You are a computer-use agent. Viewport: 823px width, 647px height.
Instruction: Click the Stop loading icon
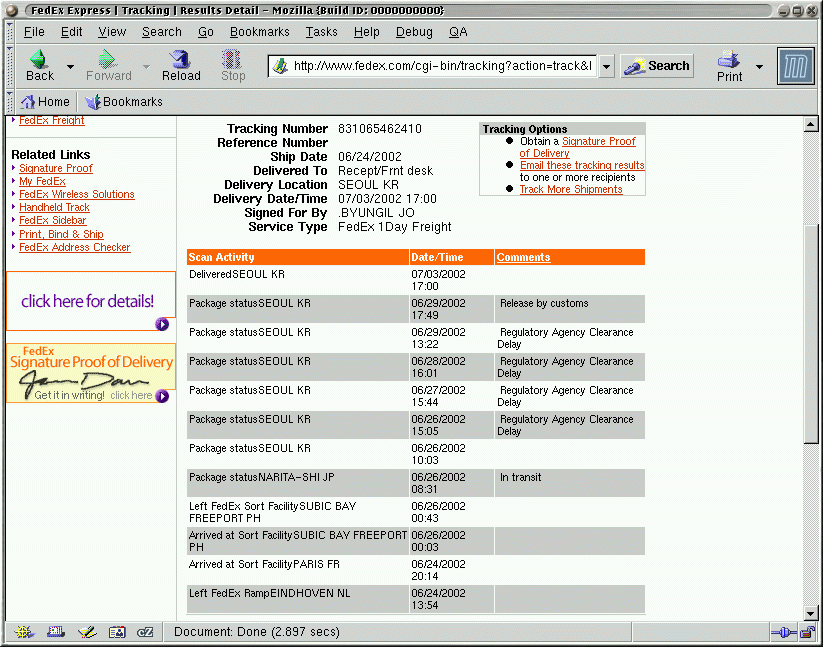tap(231, 59)
